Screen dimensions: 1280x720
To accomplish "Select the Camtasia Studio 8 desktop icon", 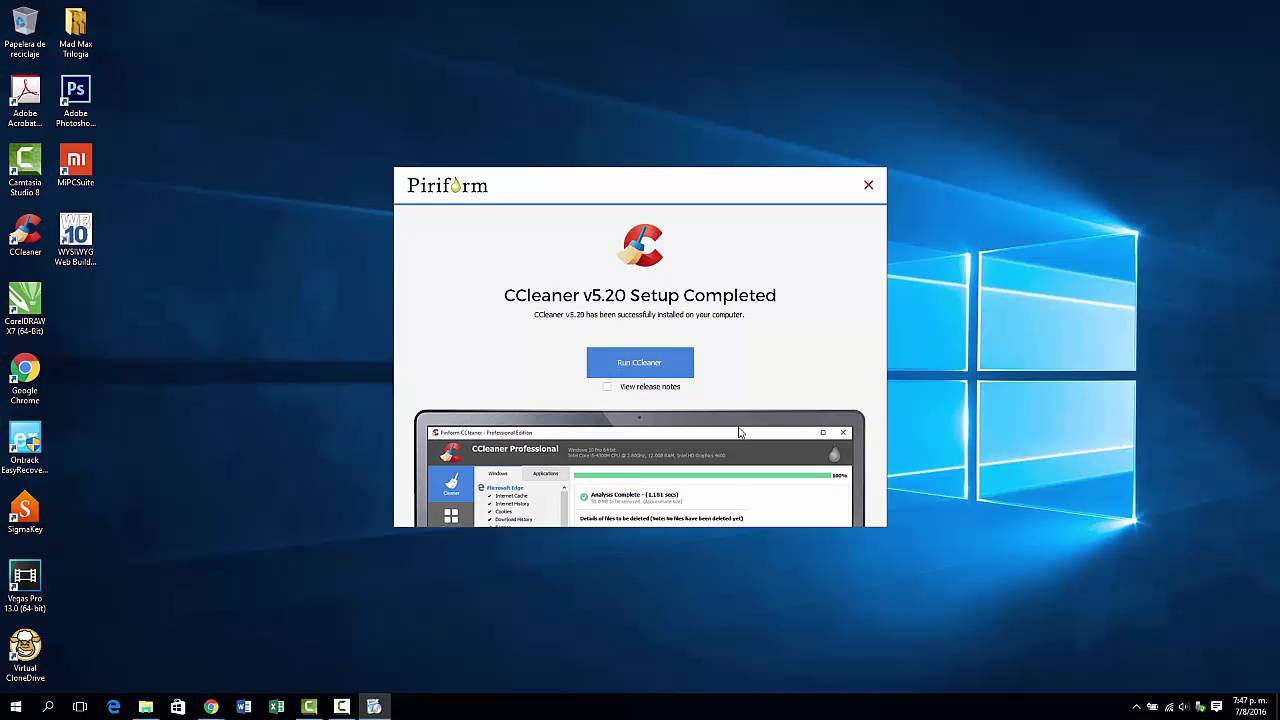I will tap(25, 171).
